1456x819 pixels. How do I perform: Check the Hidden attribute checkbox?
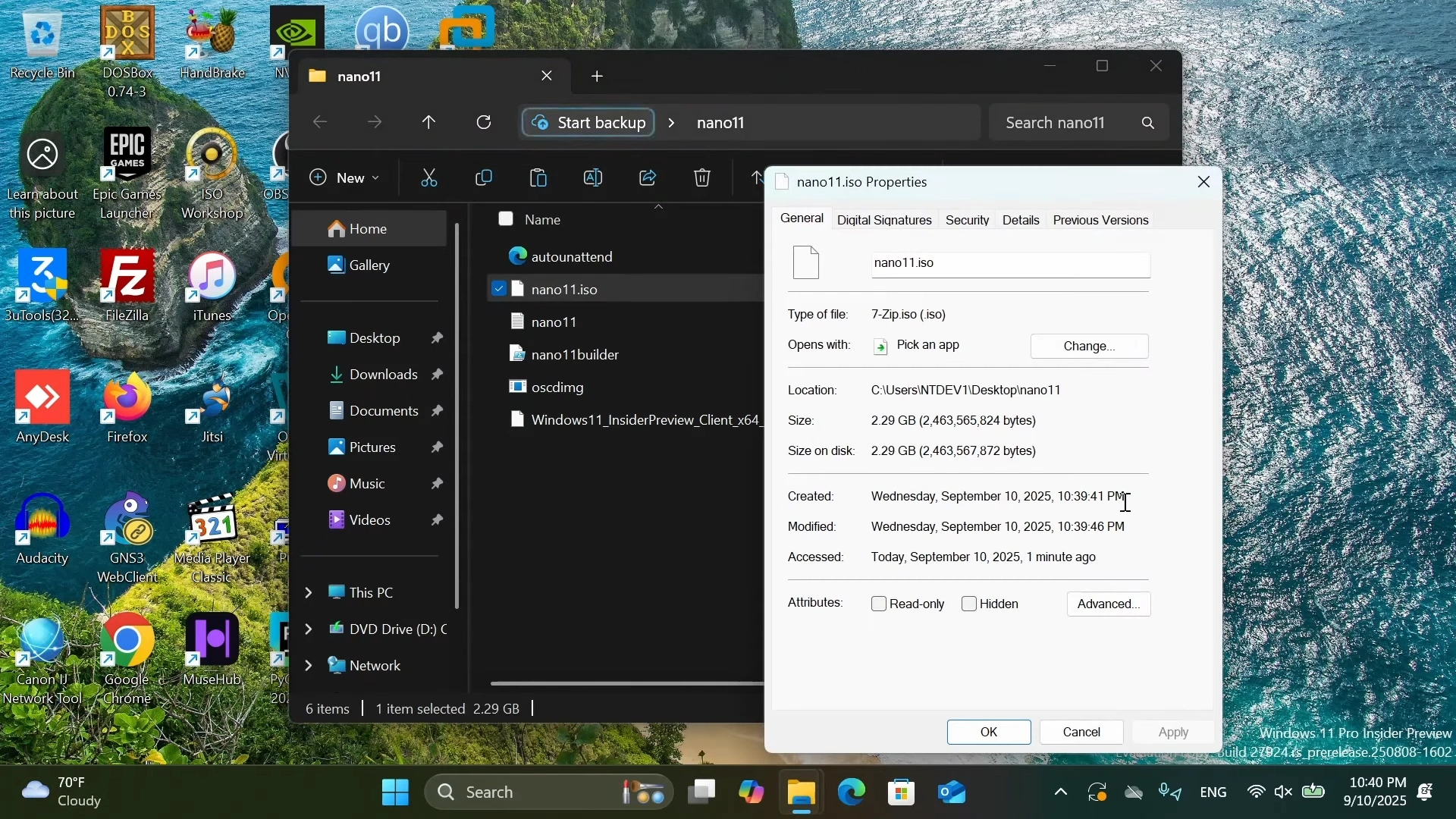coord(969,605)
